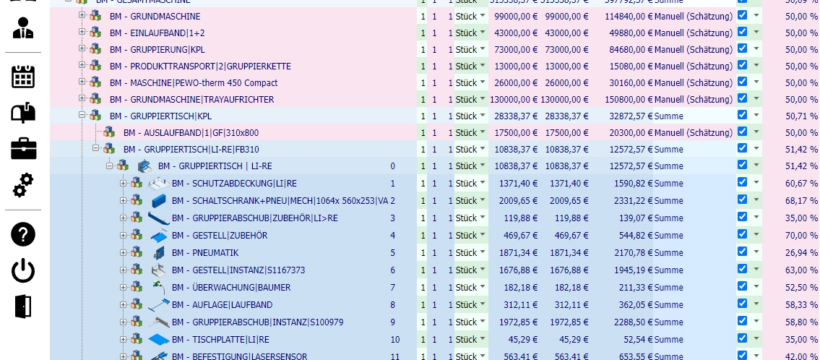The width and height of the screenshot is (820, 360).
Task: Collapse the GRUPPIERTISCH|LI-RE|FB310 node
Action: [x=96, y=148]
